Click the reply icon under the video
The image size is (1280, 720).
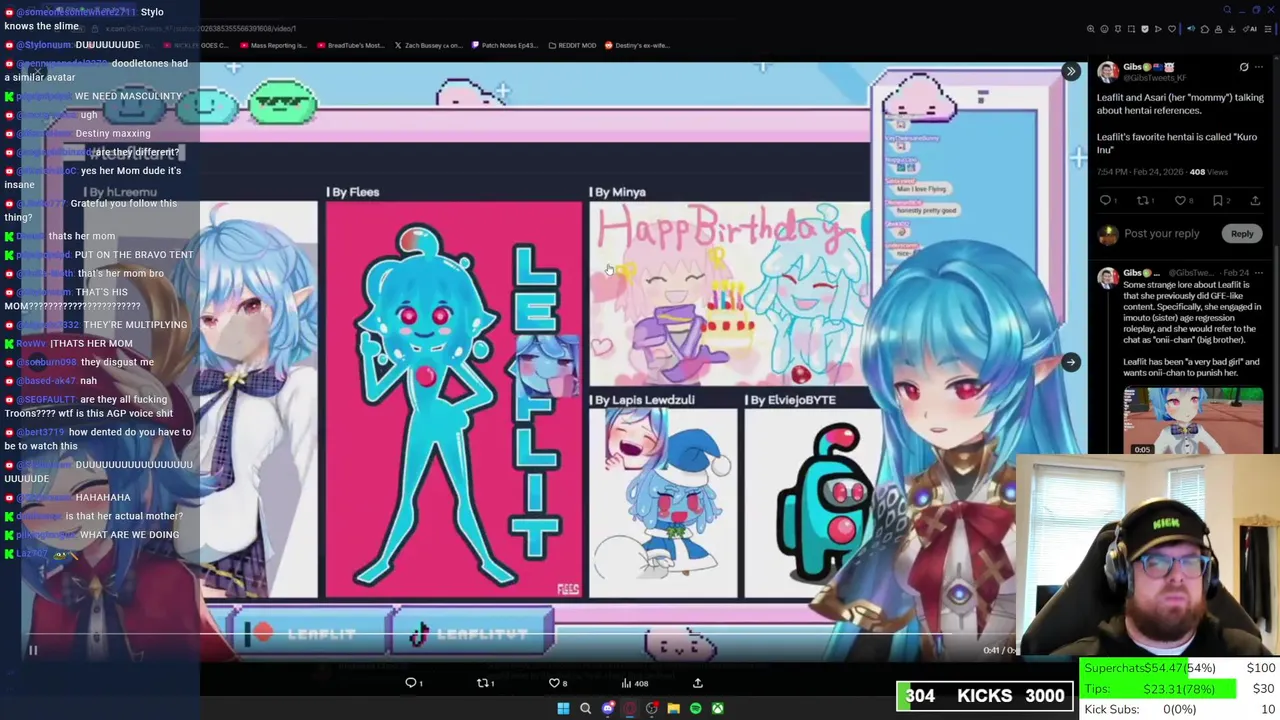(x=411, y=683)
